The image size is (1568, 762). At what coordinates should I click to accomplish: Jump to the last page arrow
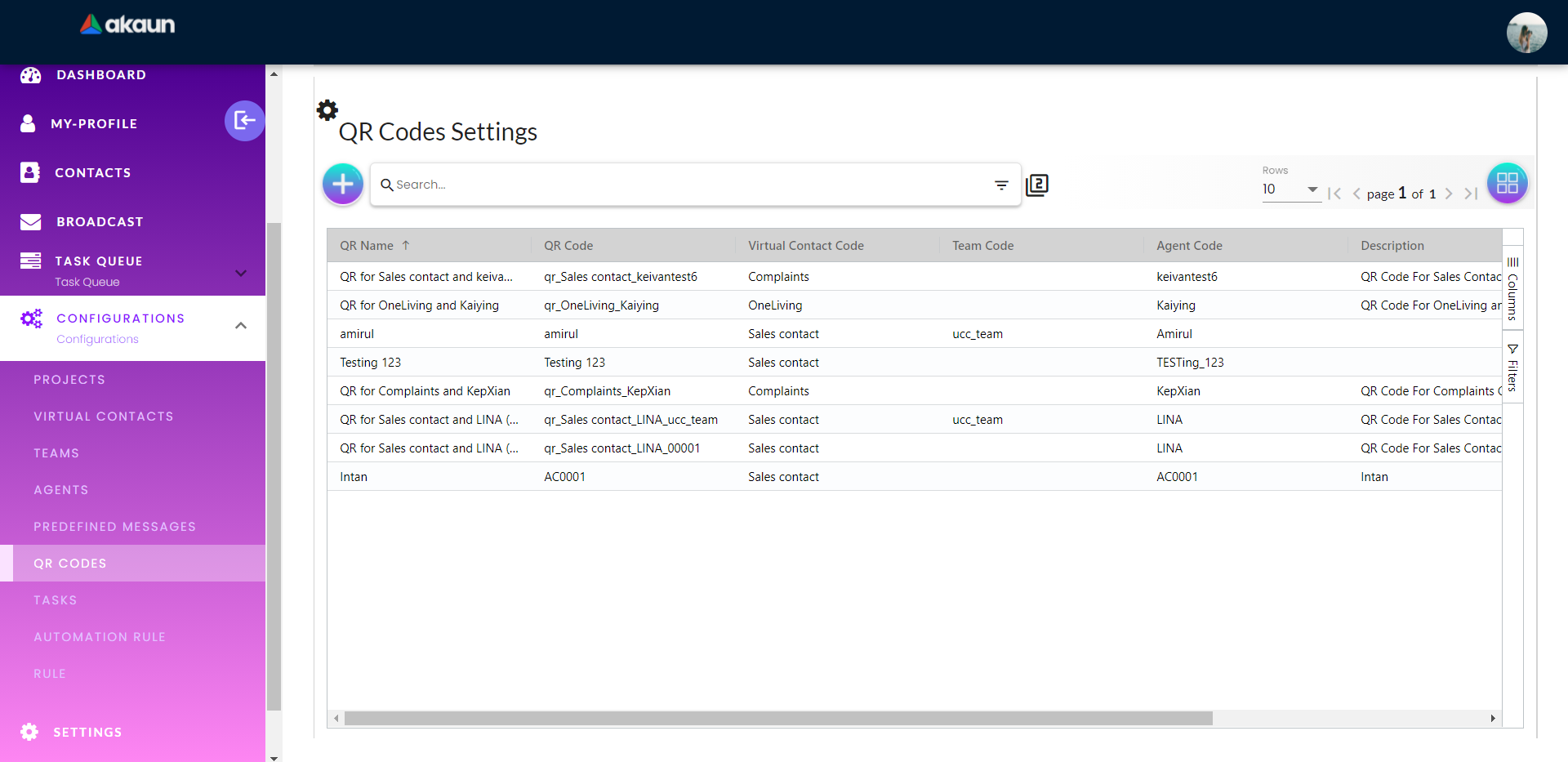click(1471, 194)
